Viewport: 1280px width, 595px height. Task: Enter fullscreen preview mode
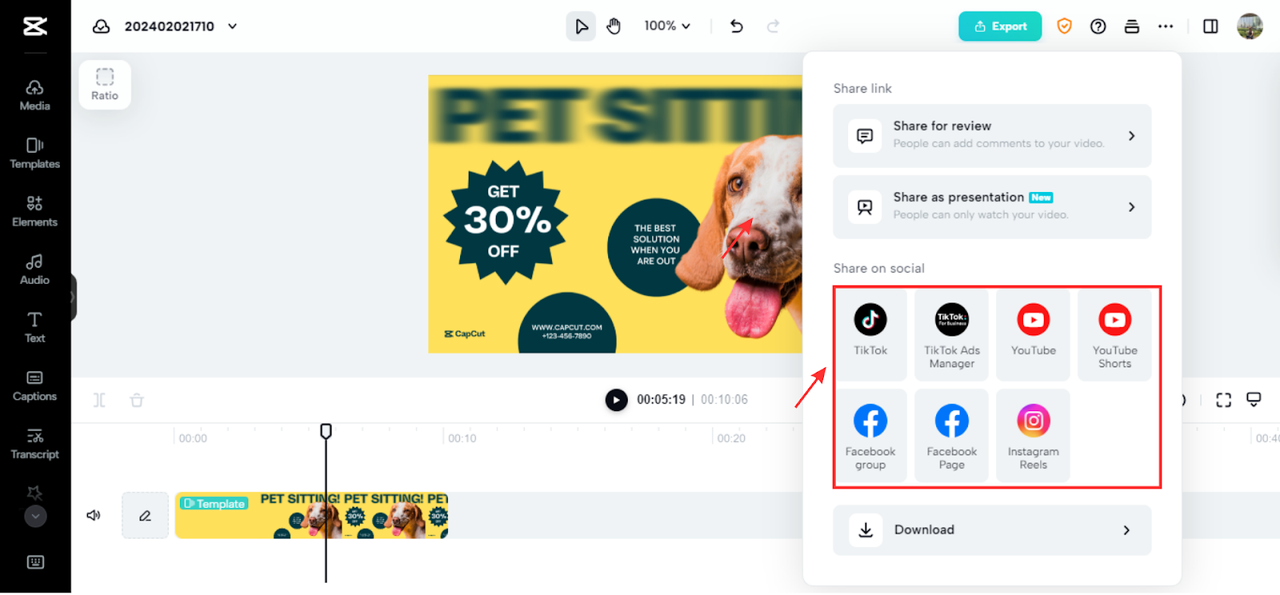[x=1223, y=400]
